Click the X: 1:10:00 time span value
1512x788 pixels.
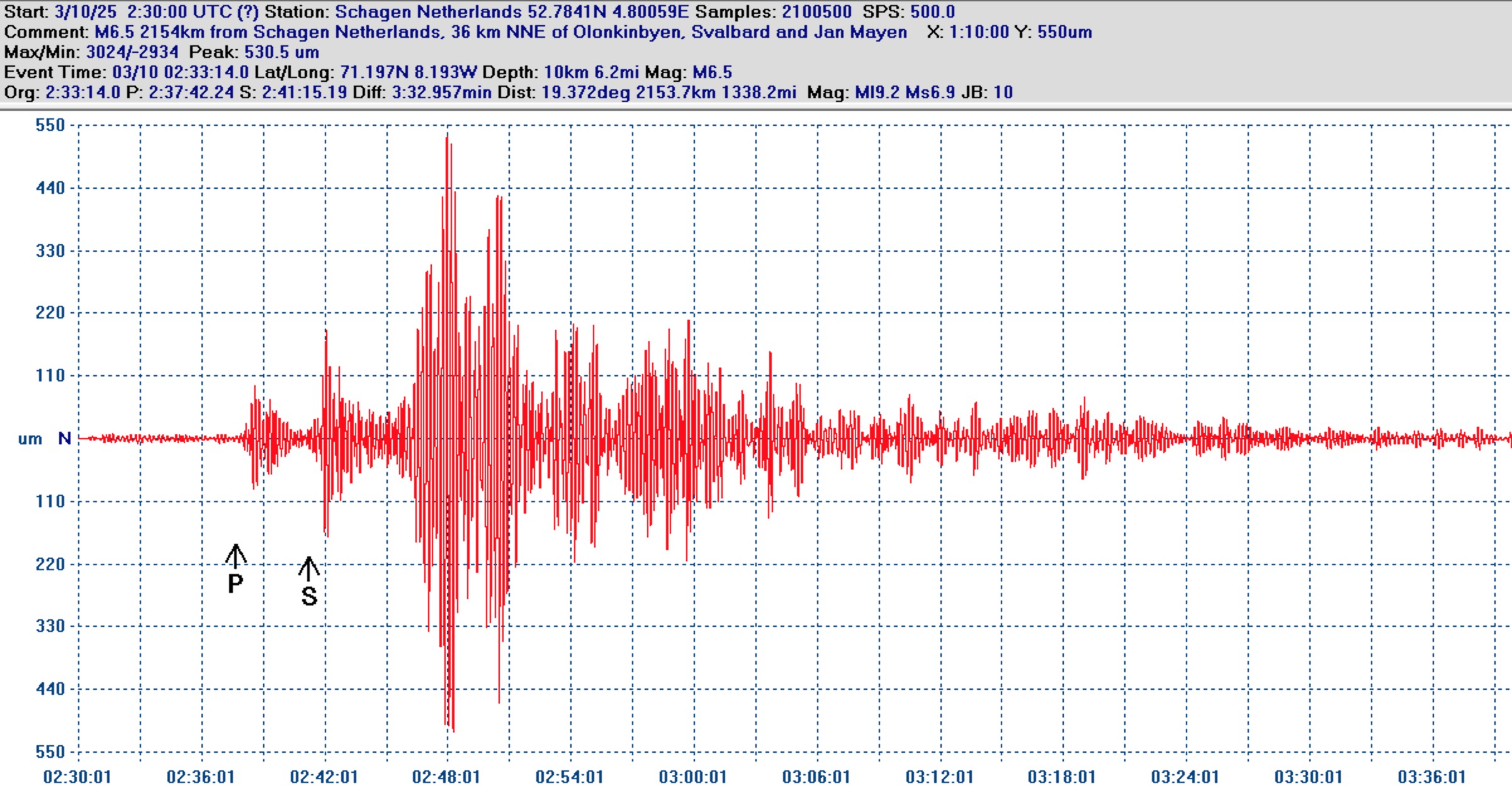click(979, 32)
